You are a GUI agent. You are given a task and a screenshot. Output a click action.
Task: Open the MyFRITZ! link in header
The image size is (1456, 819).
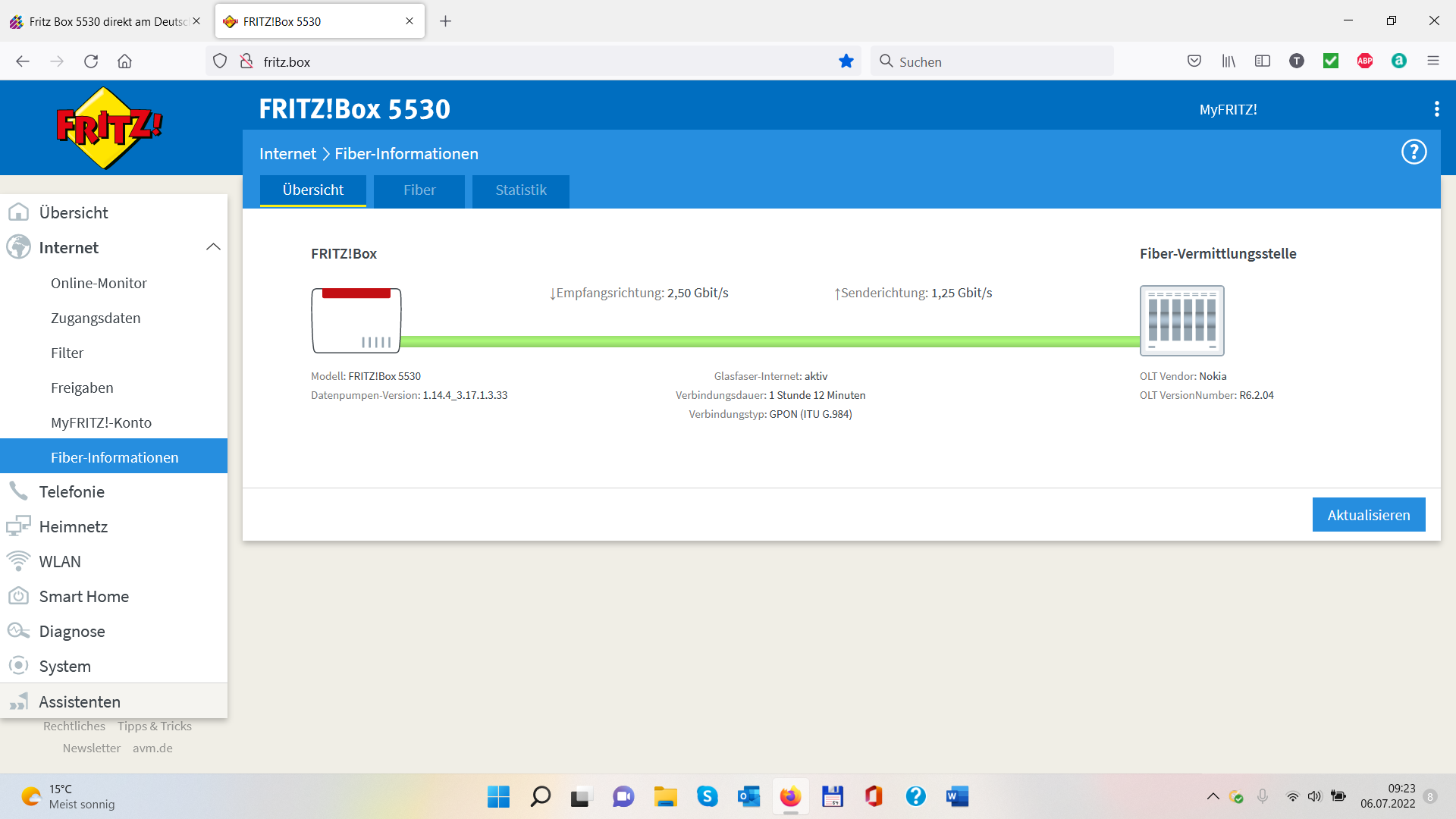click(1228, 109)
